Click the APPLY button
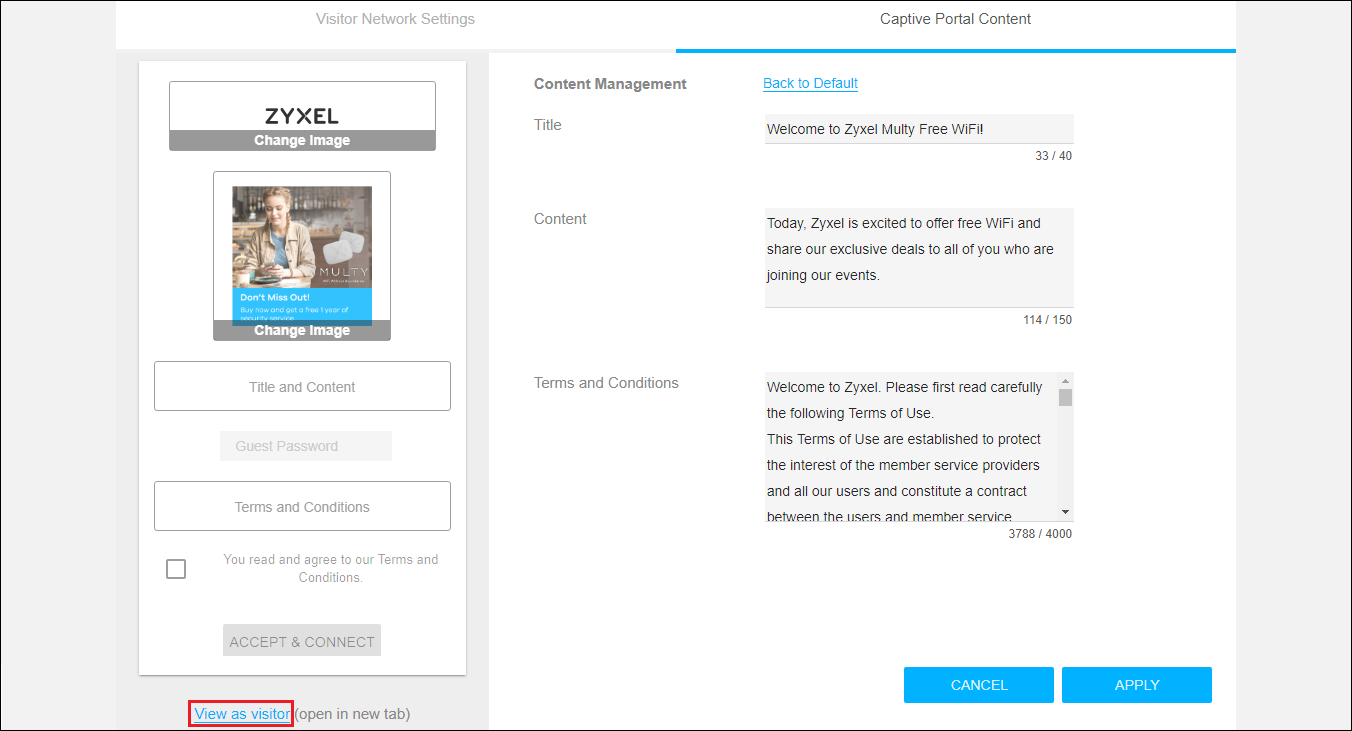 pyautogui.click(x=1137, y=685)
